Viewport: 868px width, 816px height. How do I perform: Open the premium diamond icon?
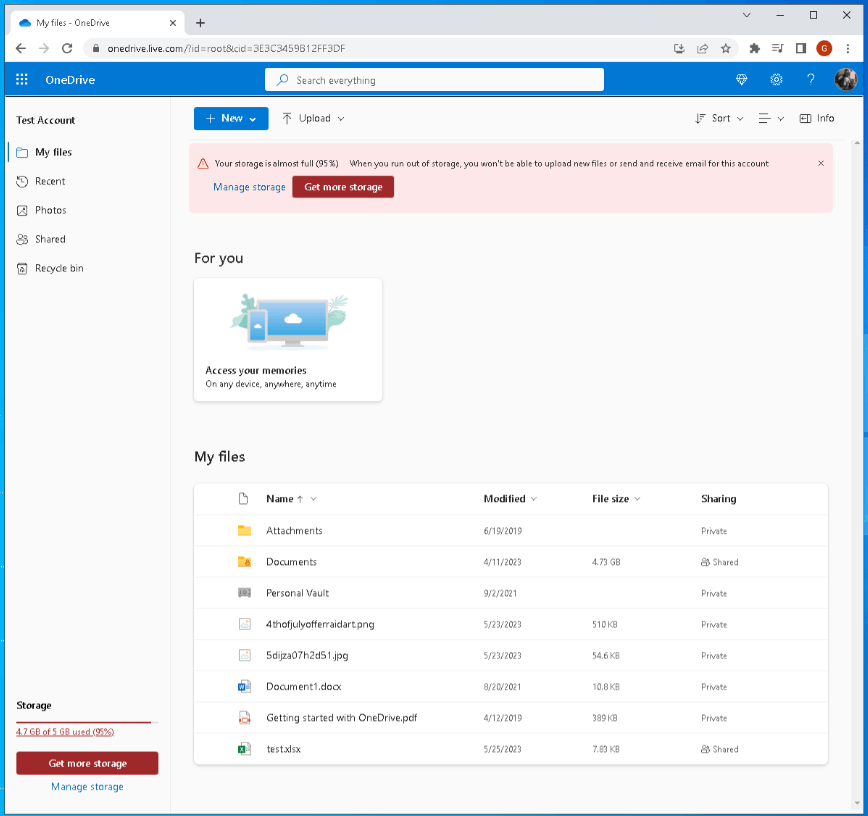click(741, 80)
